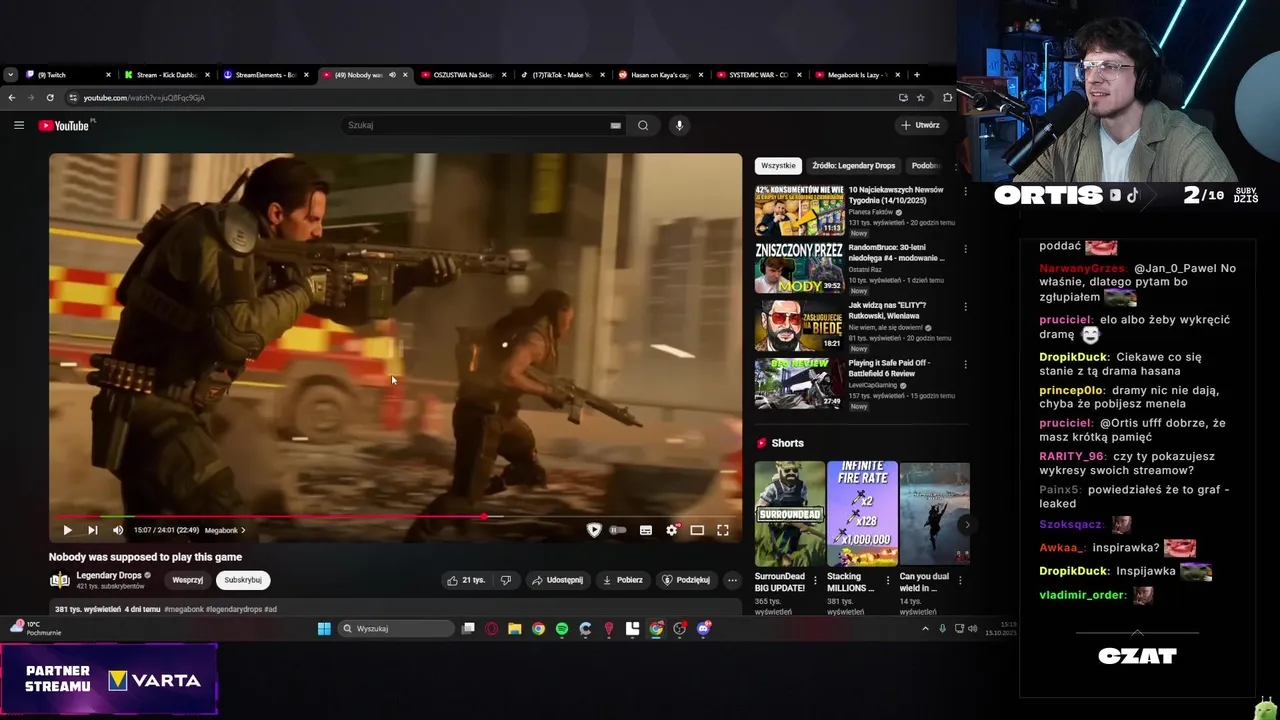Viewport: 1280px width, 720px height.
Task: Toggle the autoplay switch
Action: click(617, 530)
